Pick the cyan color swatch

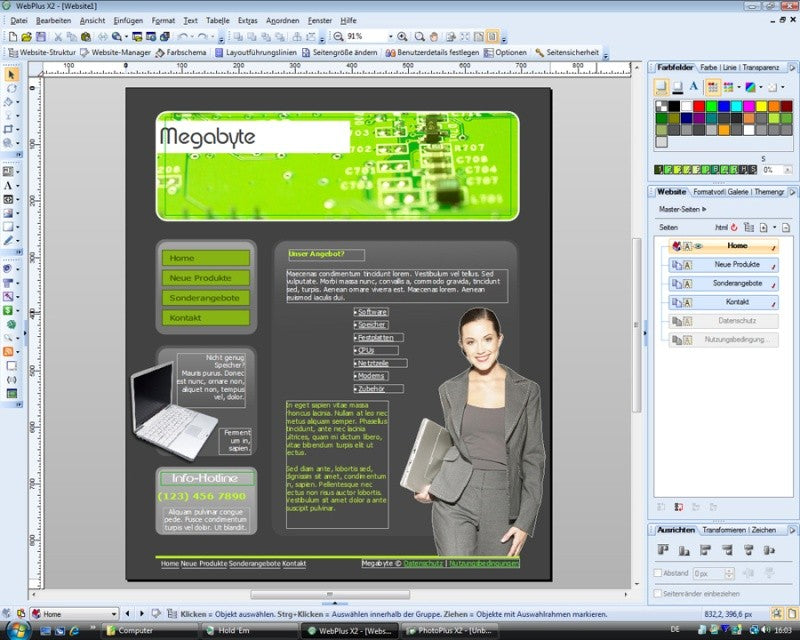[x=736, y=106]
